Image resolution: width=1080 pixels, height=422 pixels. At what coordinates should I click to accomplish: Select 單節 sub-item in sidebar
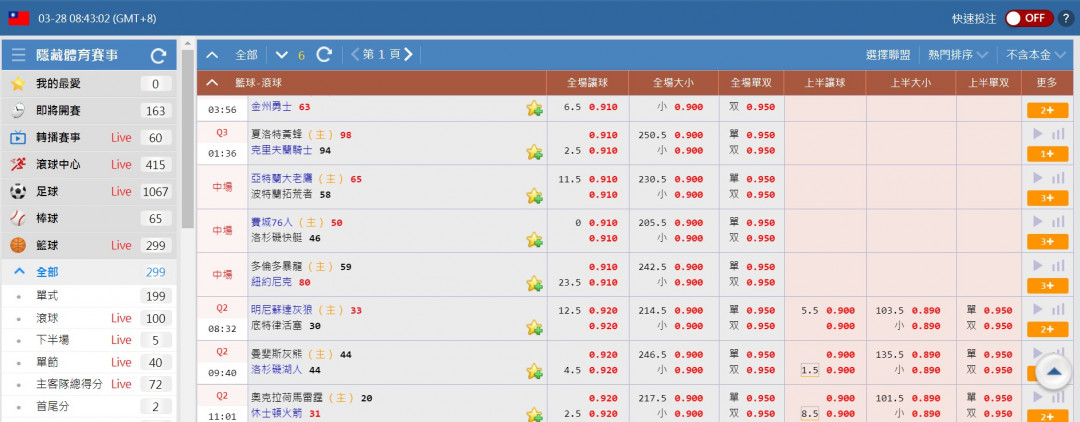[88, 362]
